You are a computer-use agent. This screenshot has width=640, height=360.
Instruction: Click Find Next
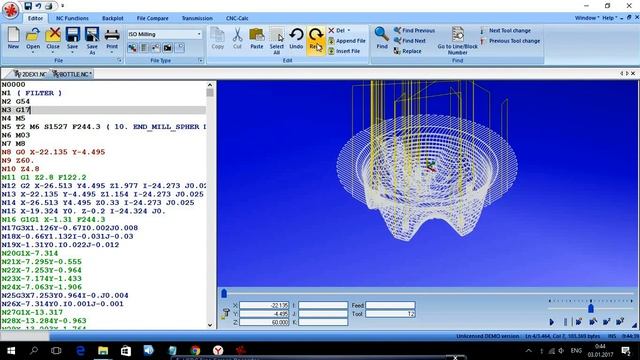pyautogui.click(x=410, y=41)
